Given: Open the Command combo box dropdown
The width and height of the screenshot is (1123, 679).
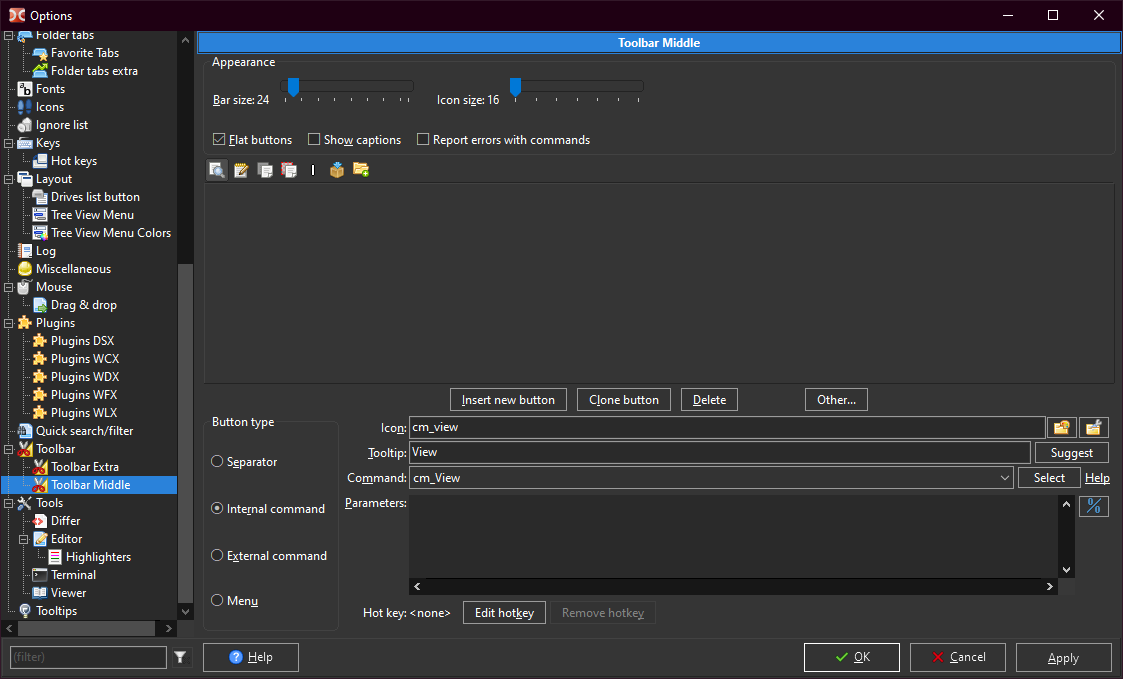Looking at the screenshot, I should [1005, 478].
